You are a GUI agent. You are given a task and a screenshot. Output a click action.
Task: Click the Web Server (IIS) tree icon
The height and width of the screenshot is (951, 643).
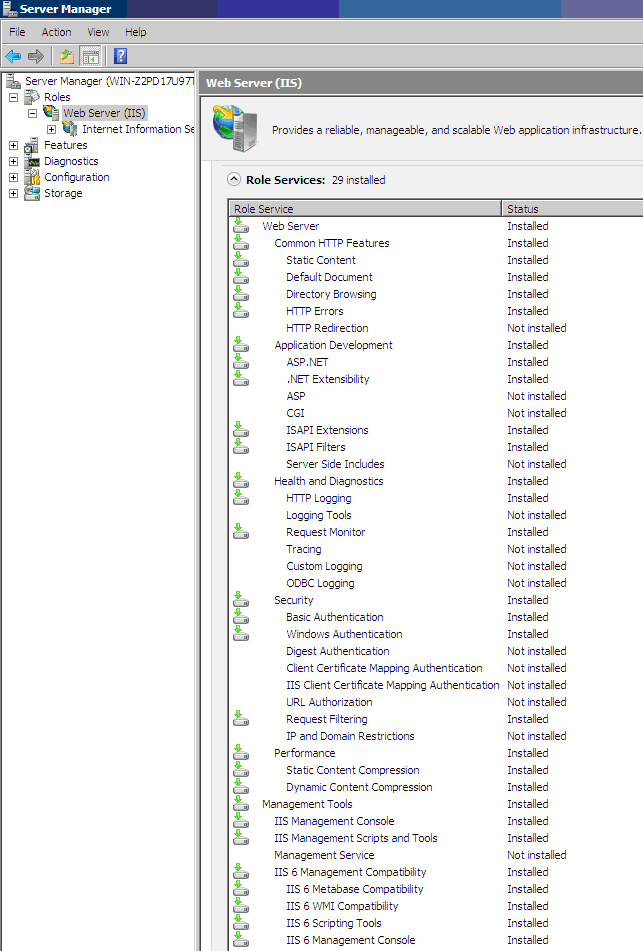(x=51, y=112)
